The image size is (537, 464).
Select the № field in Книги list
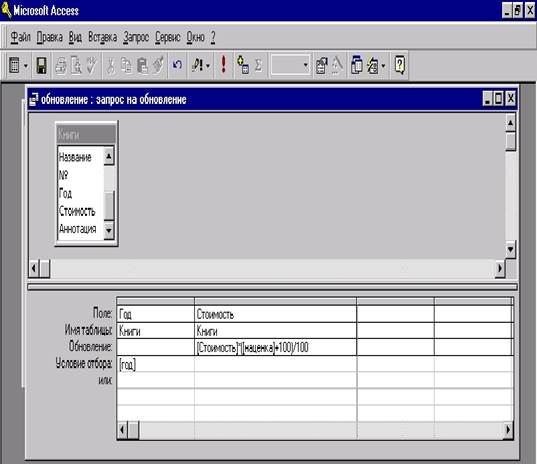(x=63, y=175)
